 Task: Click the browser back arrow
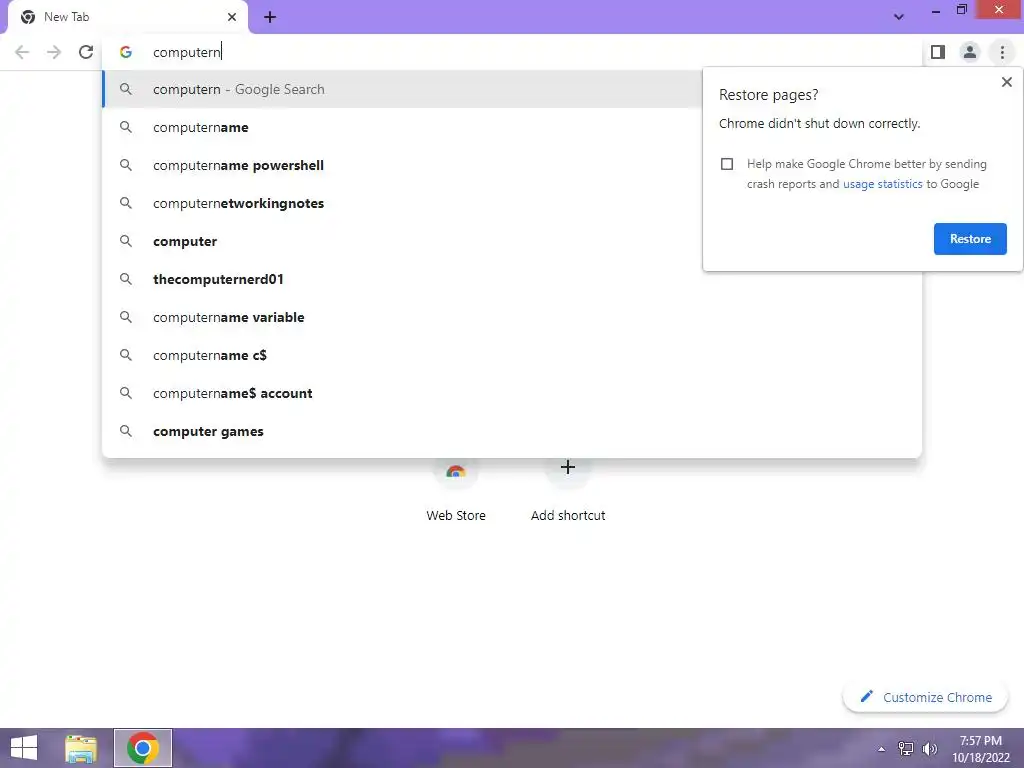coord(22,52)
